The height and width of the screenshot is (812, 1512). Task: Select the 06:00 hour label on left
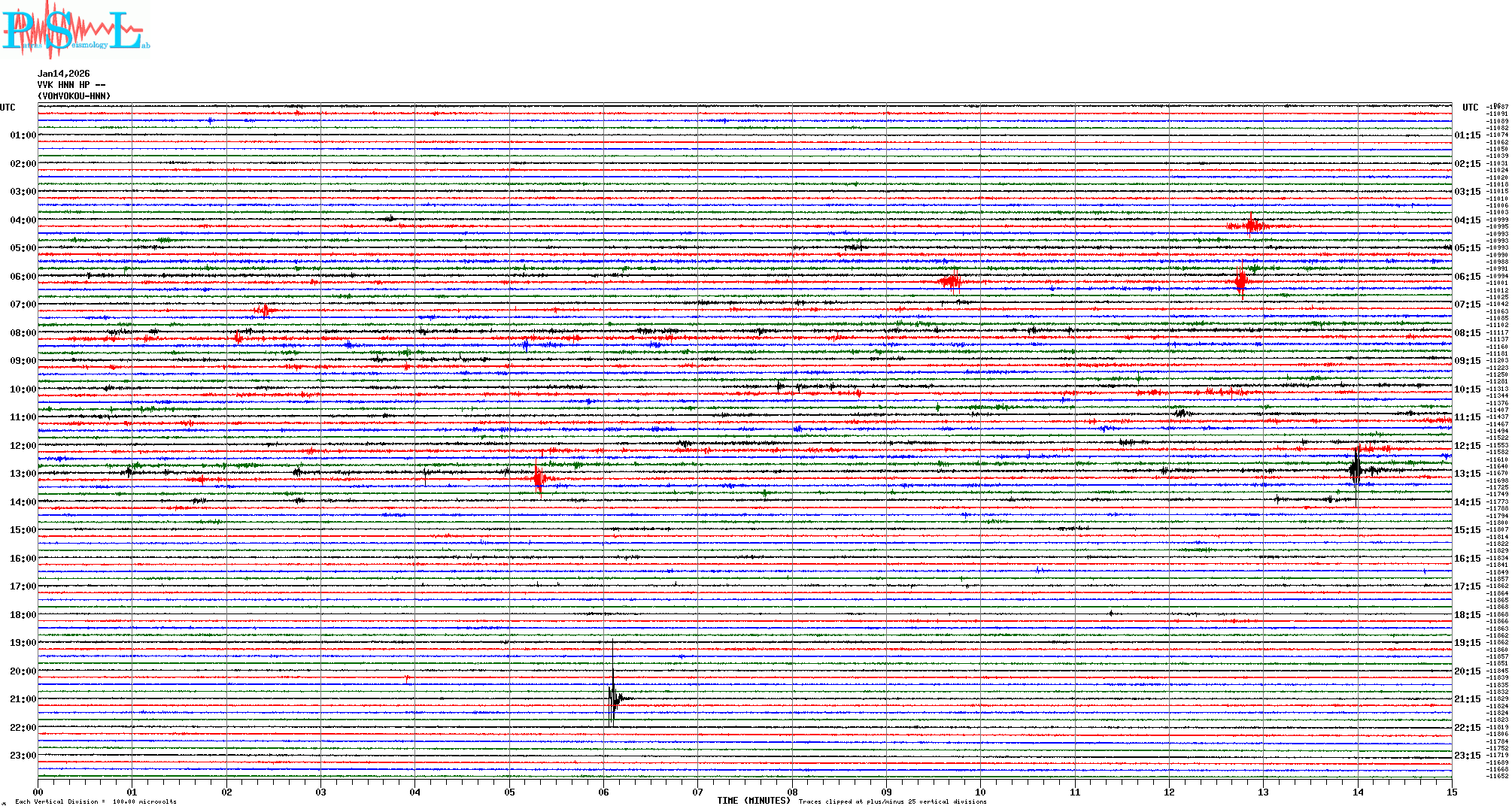[x=23, y=277]
